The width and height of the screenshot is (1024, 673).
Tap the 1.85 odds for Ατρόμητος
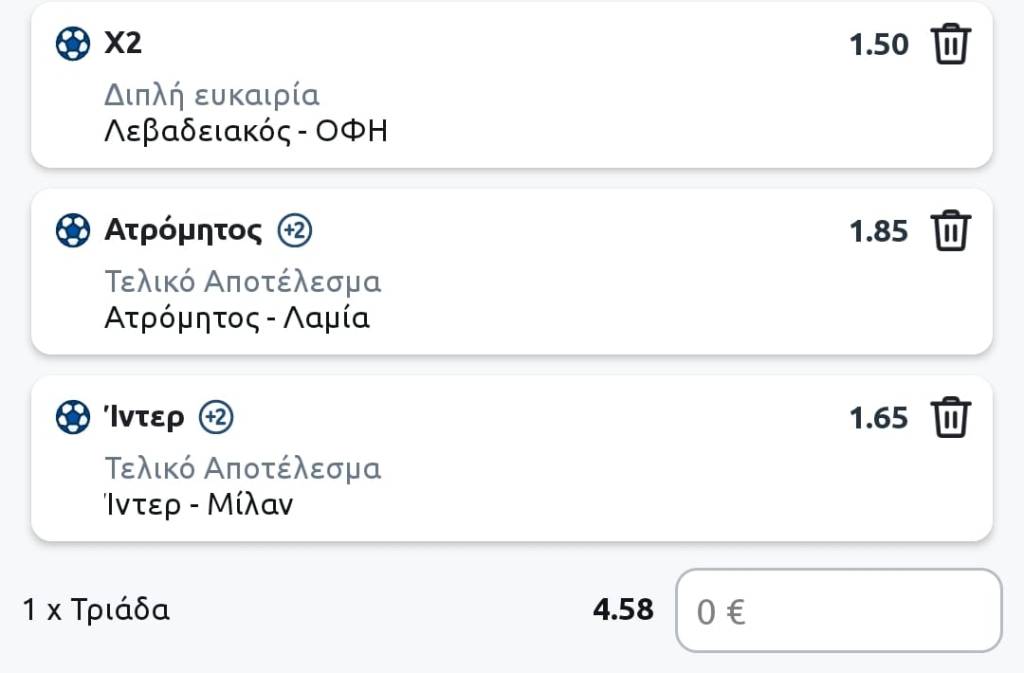coord(878,232)
